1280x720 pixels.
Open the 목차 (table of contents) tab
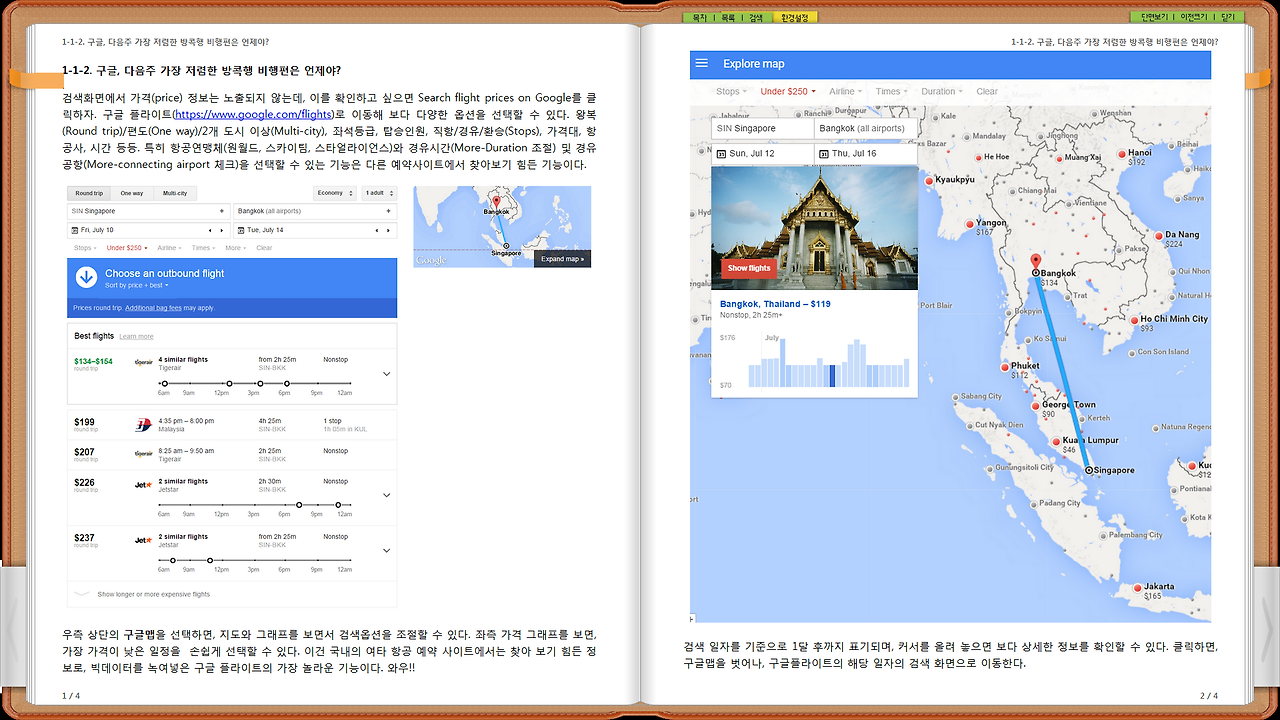coord(699,17)
